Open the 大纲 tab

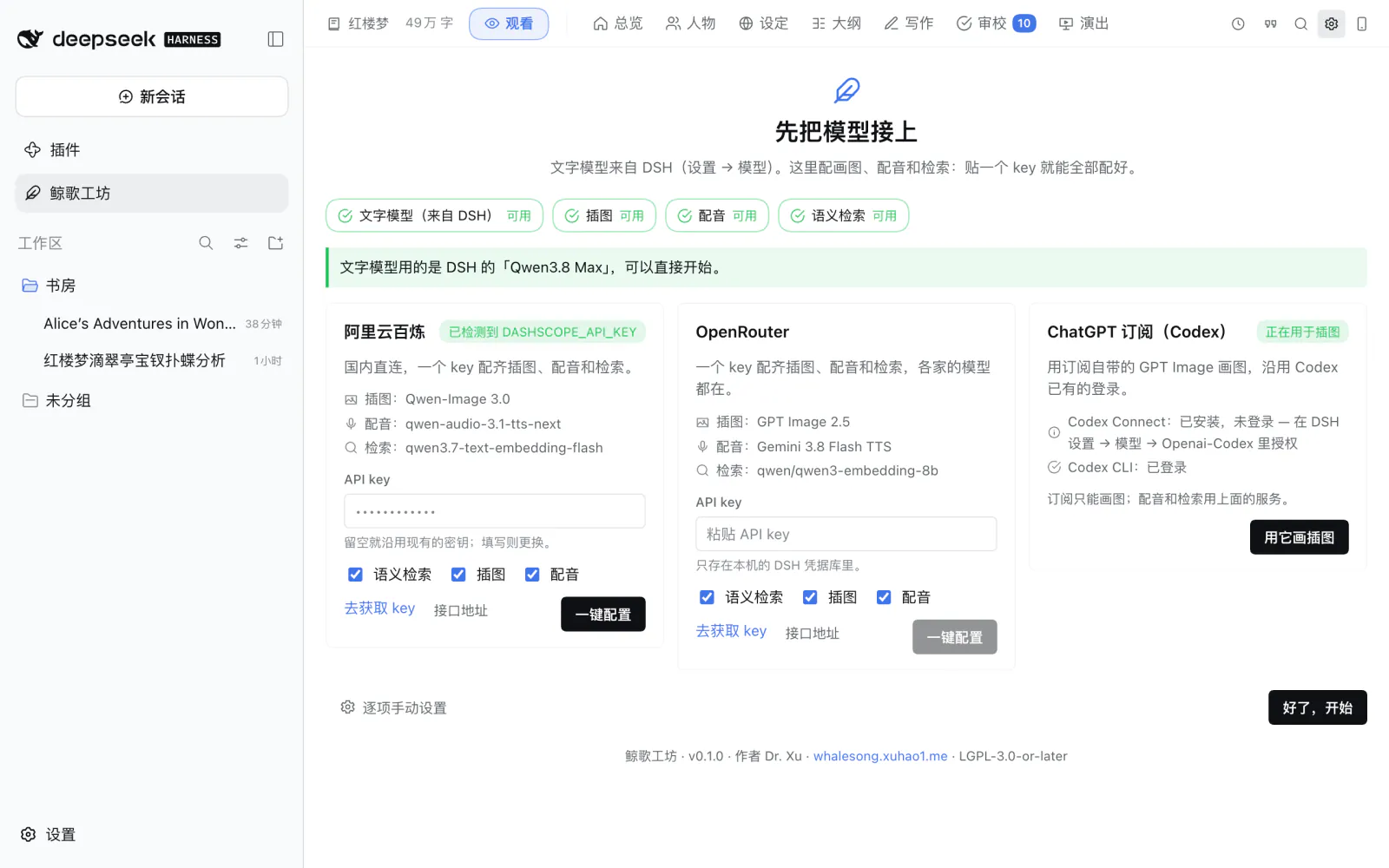836,23
